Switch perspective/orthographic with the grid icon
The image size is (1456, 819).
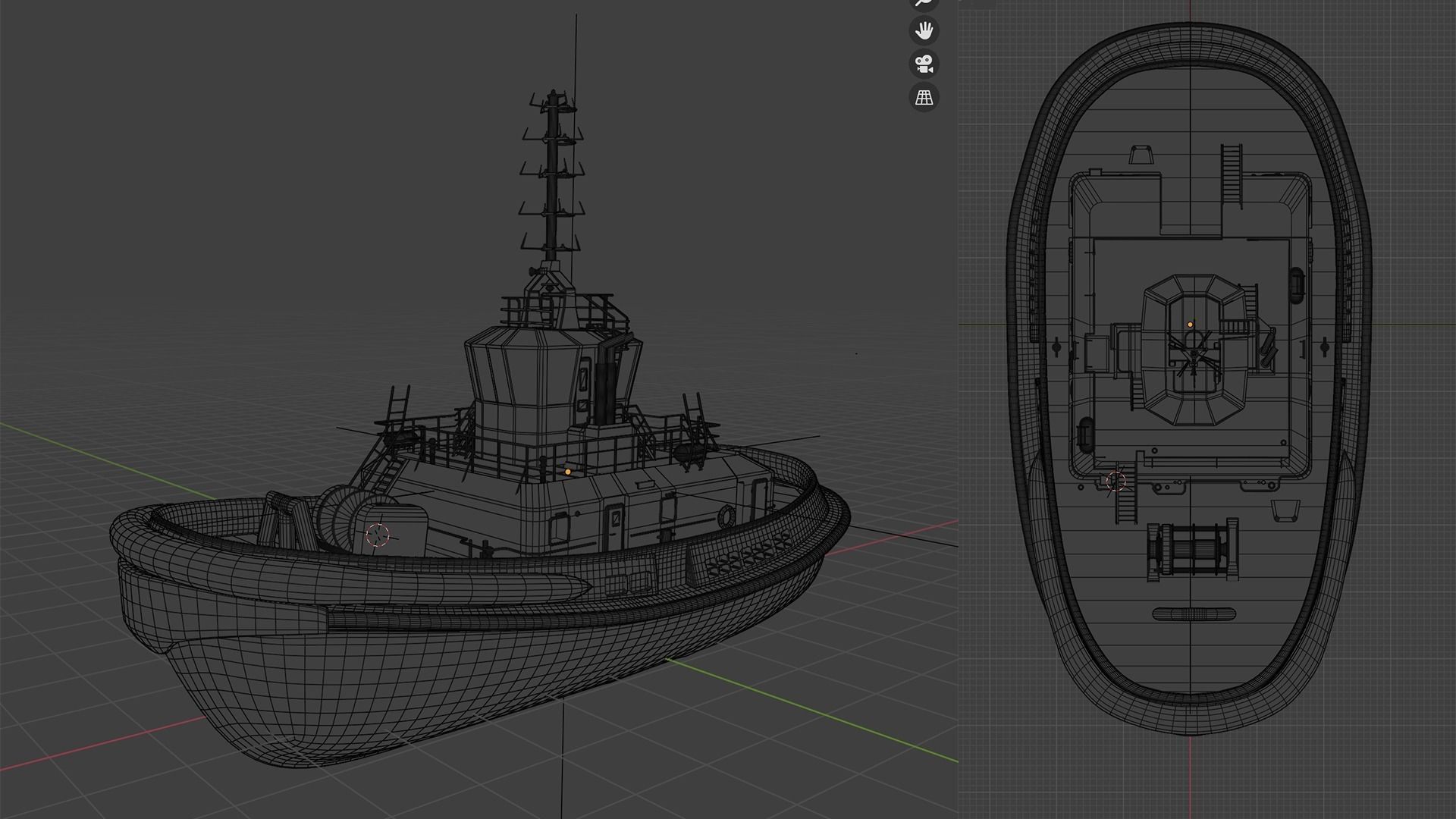pos(924,97)
